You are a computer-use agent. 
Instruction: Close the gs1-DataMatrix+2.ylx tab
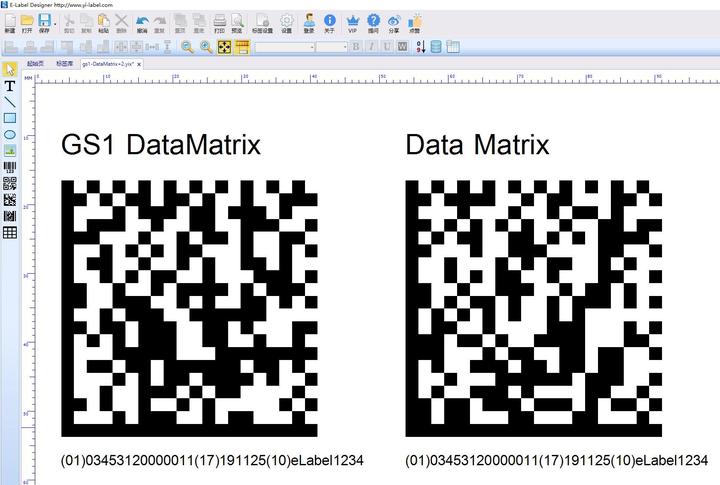139,65
